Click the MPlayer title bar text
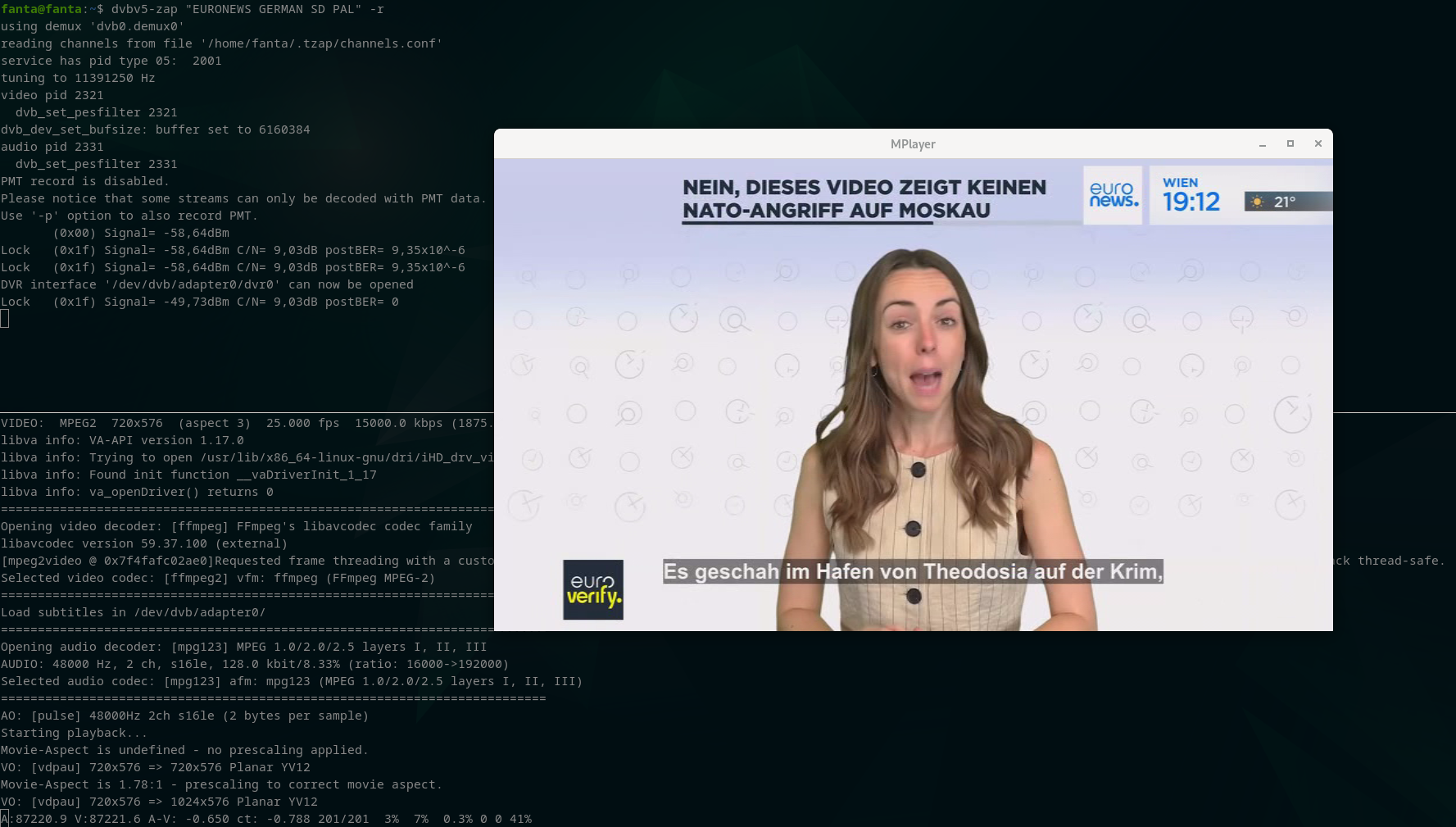This screenshot has height=827, width=1456. tap(912, 144)
